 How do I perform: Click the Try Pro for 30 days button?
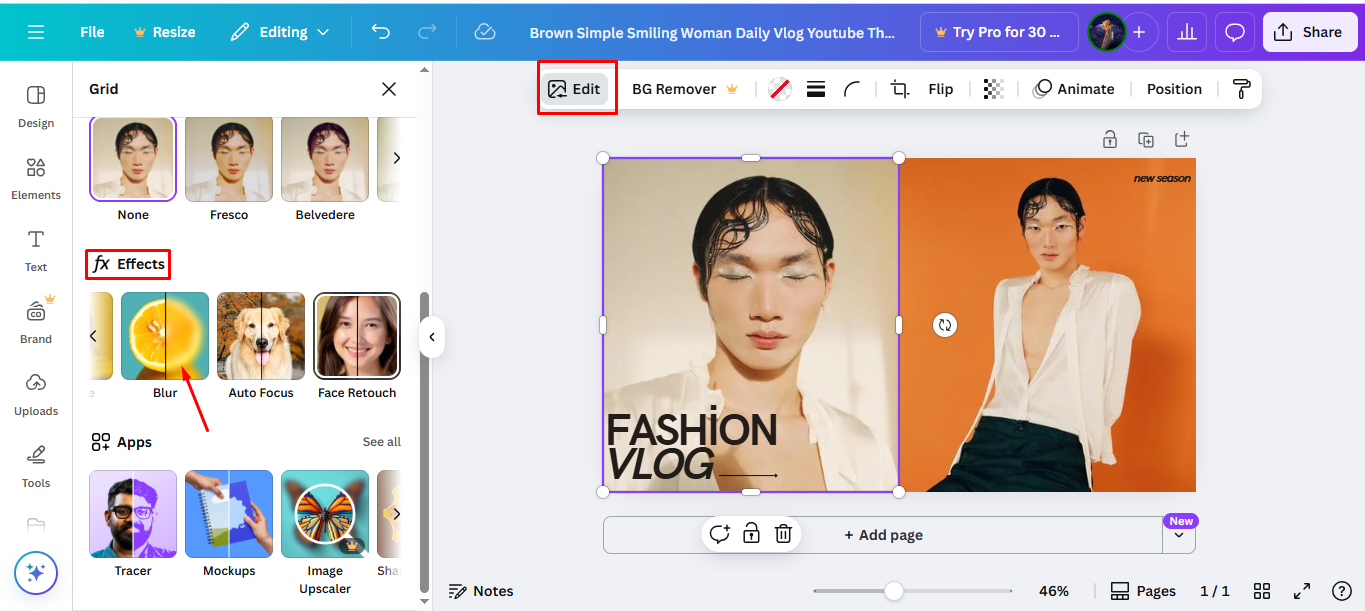[x=999, y=31]
